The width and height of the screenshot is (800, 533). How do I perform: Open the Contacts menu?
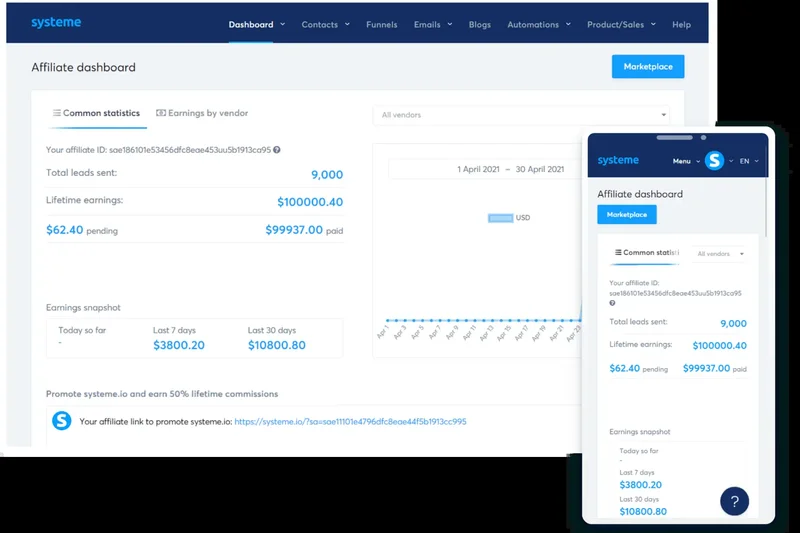(x=319, y=24)
